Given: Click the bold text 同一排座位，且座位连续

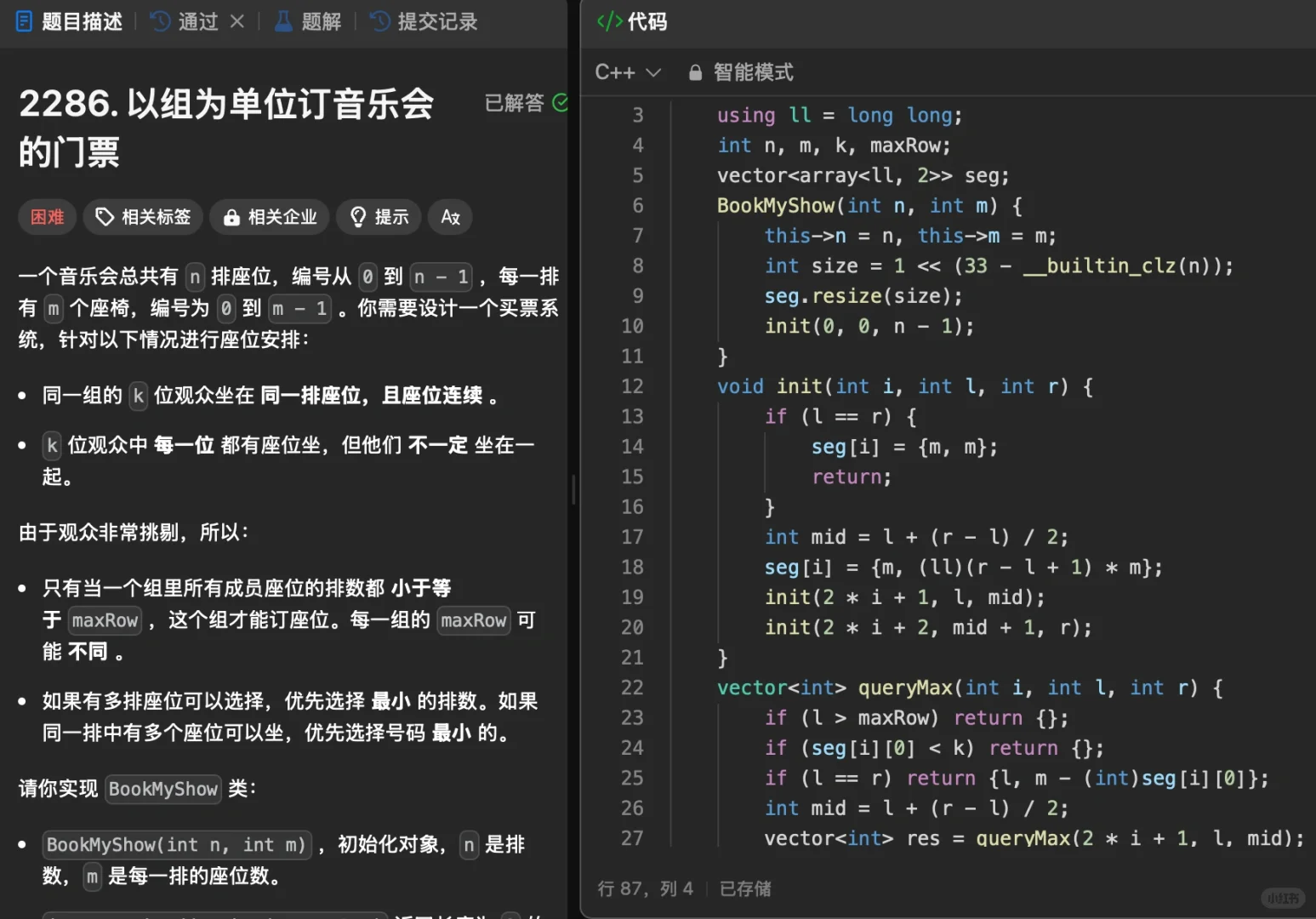Looking at the screenshot, I should point(372,396).
